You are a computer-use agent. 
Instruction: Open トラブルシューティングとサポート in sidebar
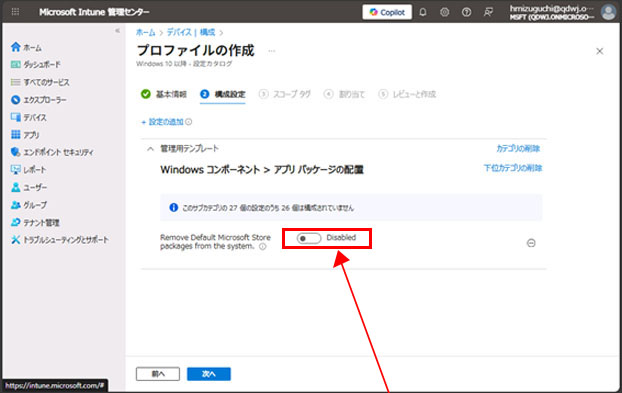[x=60, y=240]
